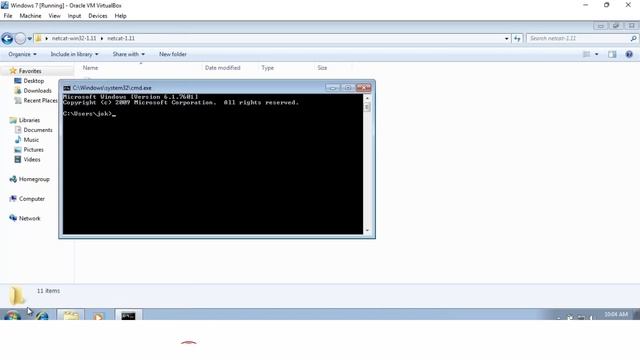This screenshot has height=360, width=640.
Task: Sort by the Type column header
Action: tap(268, 68)
